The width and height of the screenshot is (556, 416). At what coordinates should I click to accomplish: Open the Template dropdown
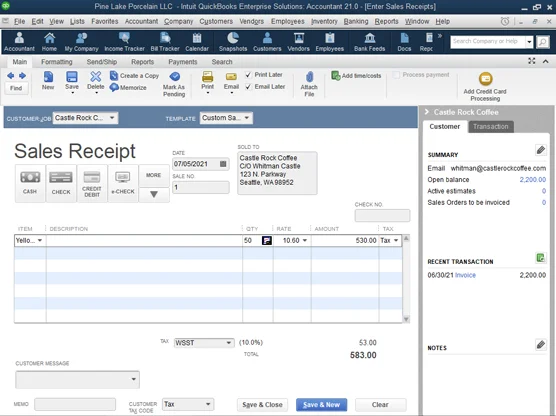click(246, 118)
